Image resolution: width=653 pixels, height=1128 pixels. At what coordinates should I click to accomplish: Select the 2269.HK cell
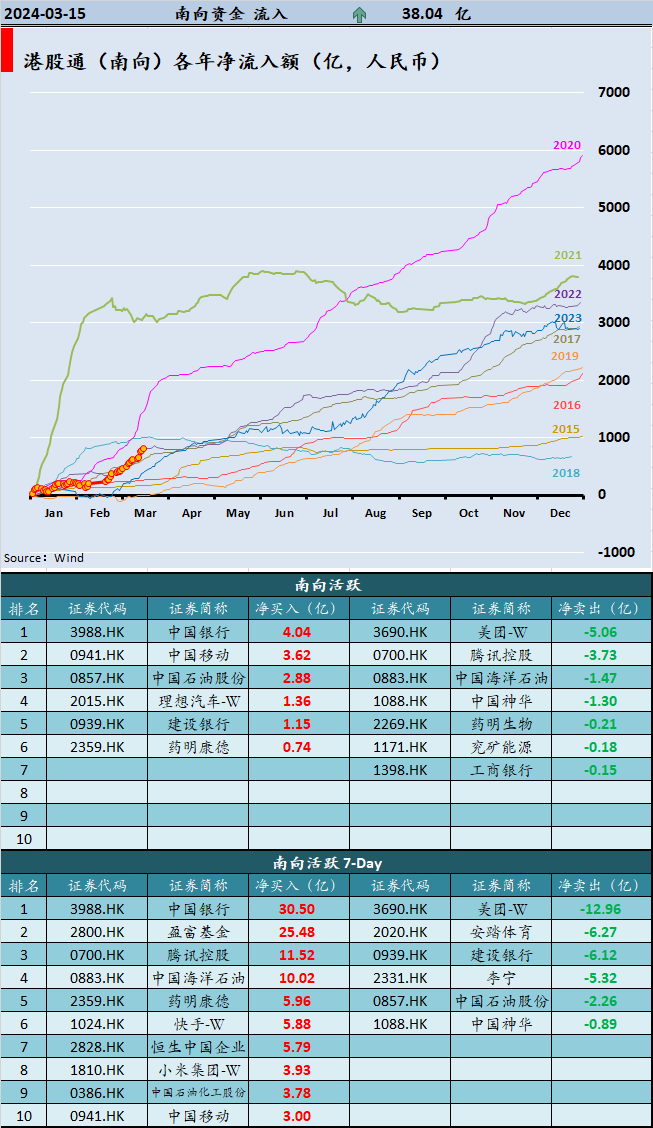(400, 724)
